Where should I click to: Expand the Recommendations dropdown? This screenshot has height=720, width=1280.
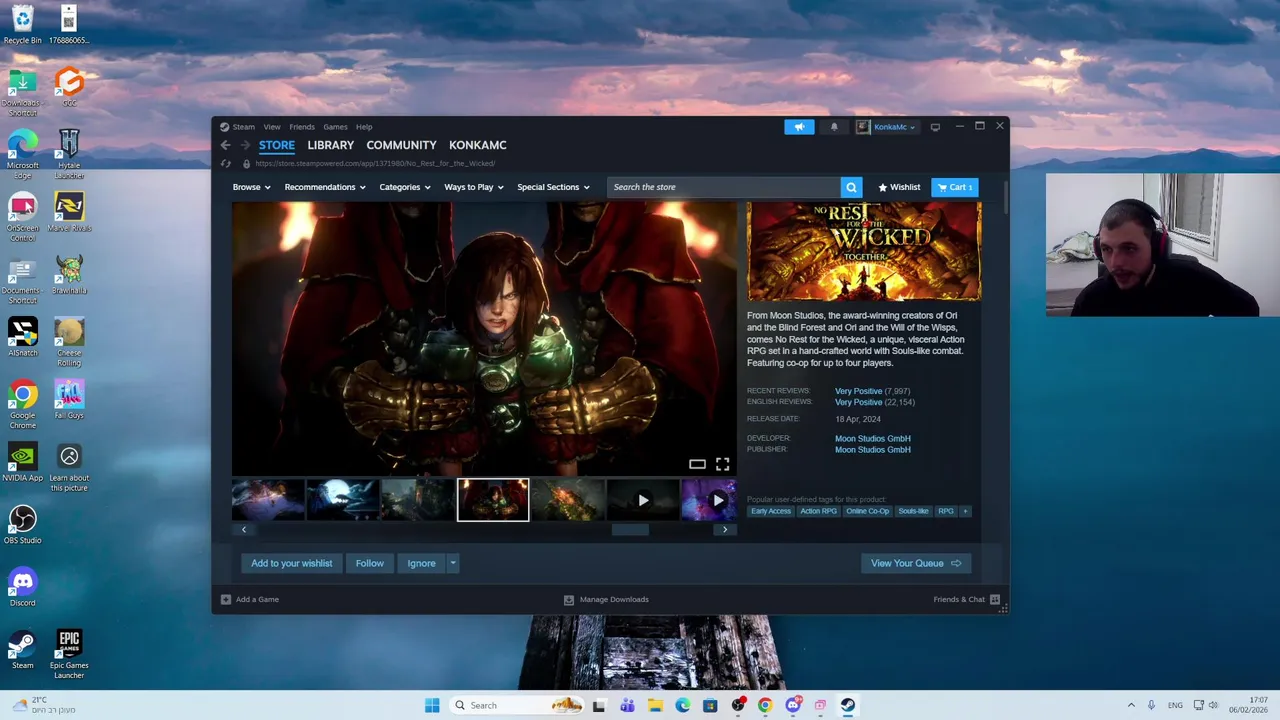(x=325, y=187)
